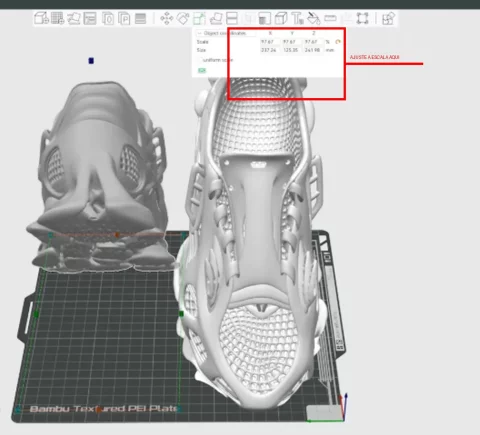Click the Arrange All objects icon
The height and width of the screenshot is (435, 480).
(90, 18)
